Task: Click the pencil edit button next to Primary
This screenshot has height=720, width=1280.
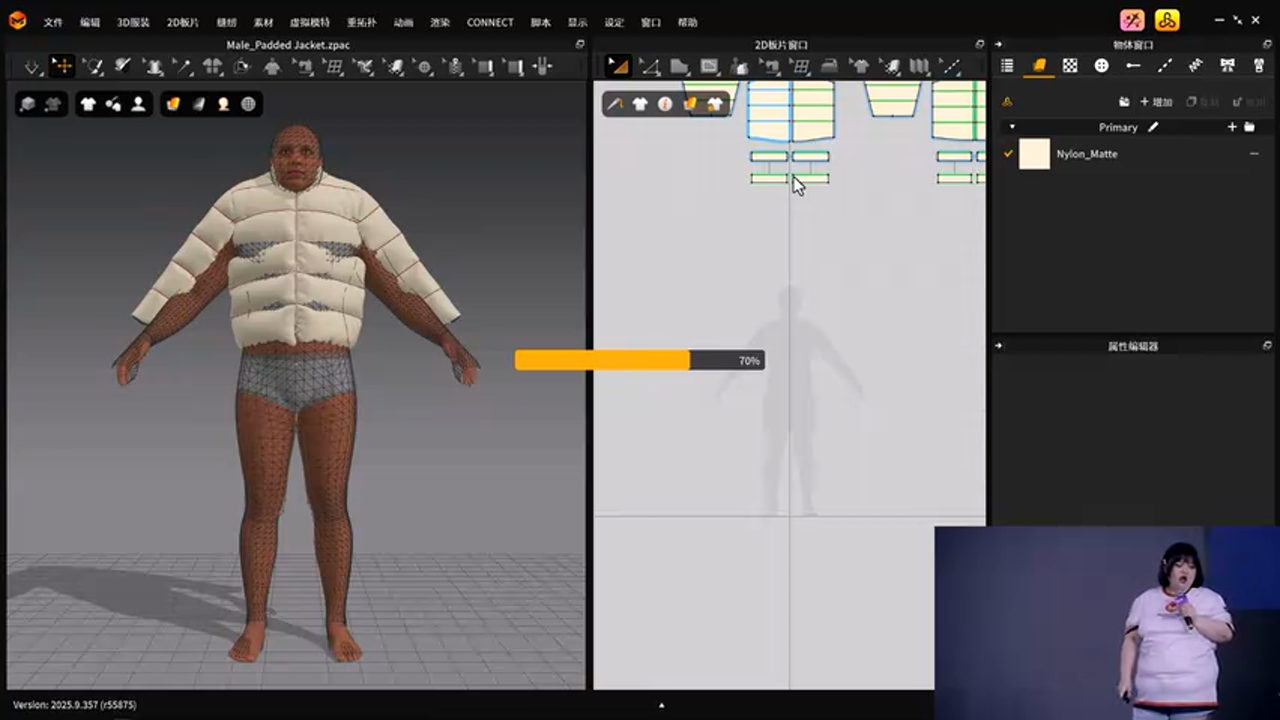Action: (1153, 127)
